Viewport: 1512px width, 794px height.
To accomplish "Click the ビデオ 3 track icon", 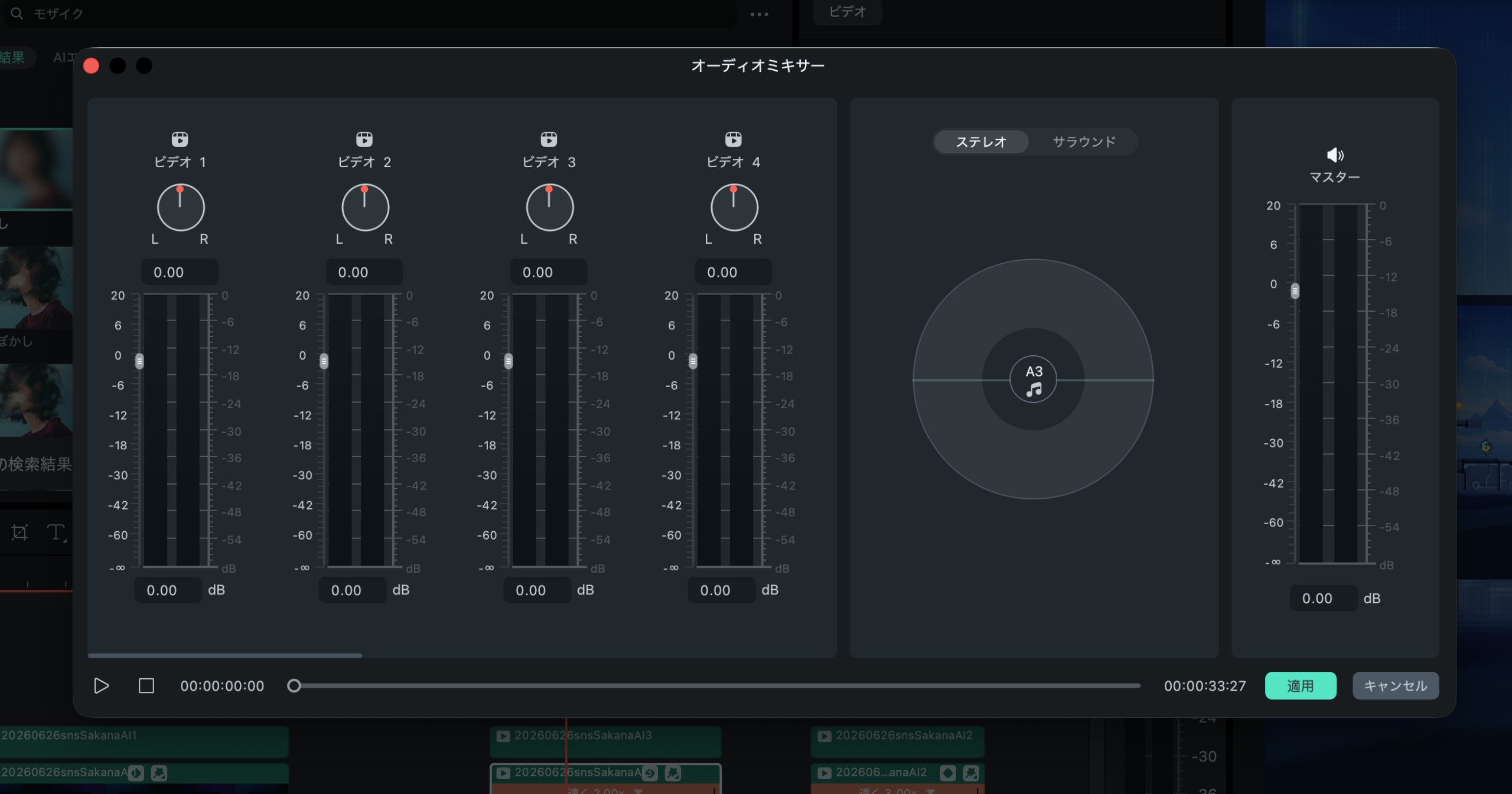I will (x=549, y=139).
